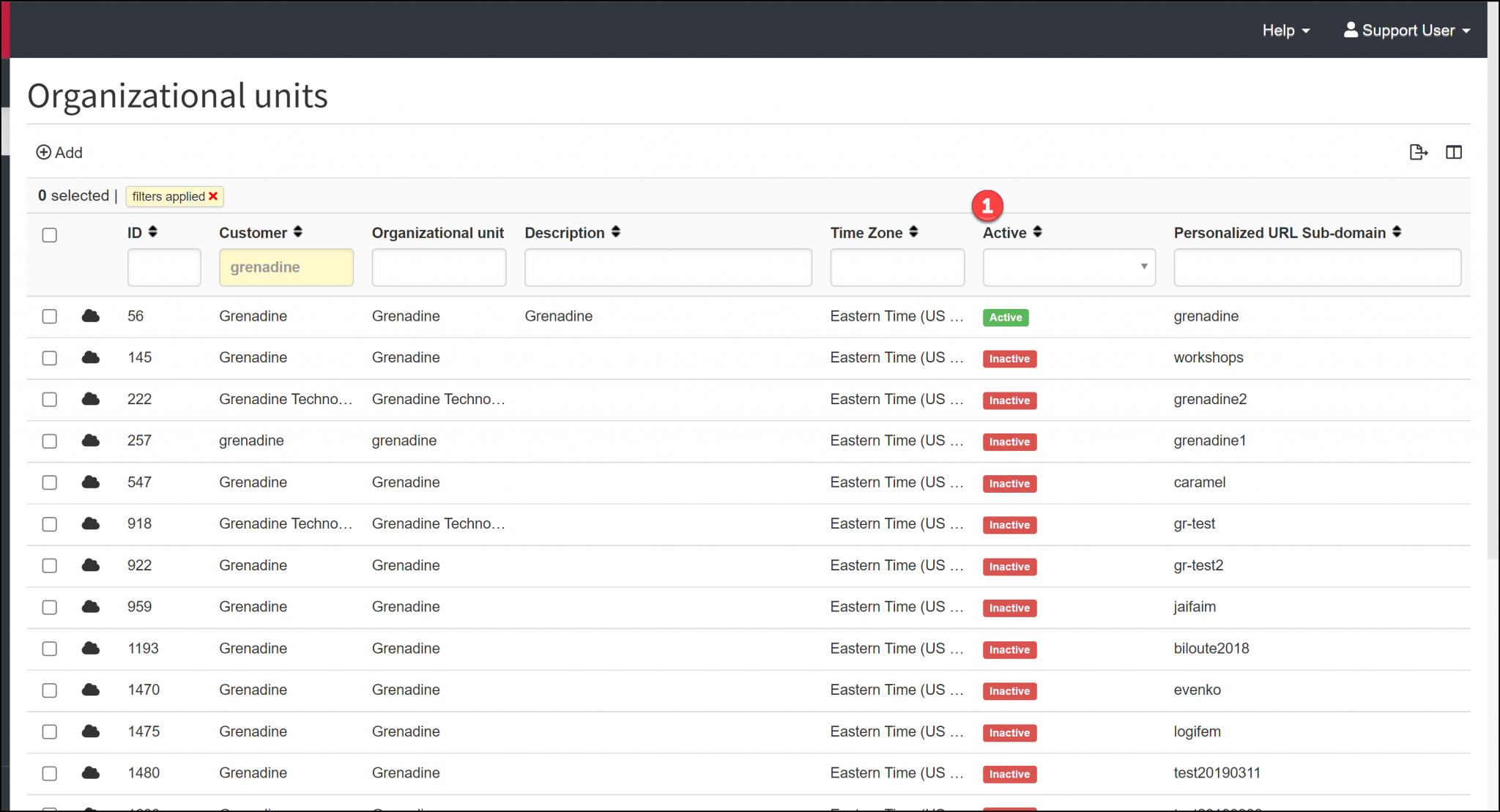Click the red numbered annotation marker

click(x=987, y=206)
